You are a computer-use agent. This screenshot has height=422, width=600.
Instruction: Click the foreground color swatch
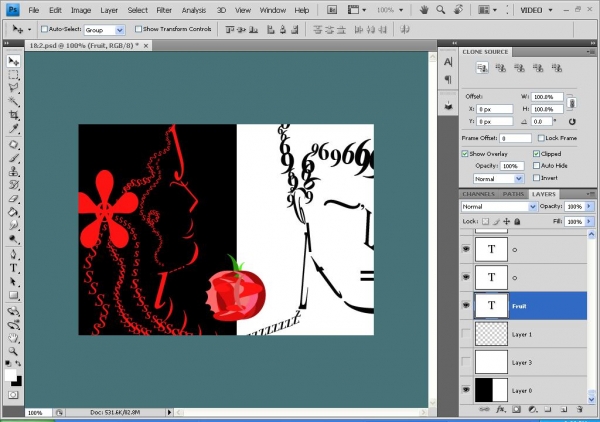click(x=10, y=375)
